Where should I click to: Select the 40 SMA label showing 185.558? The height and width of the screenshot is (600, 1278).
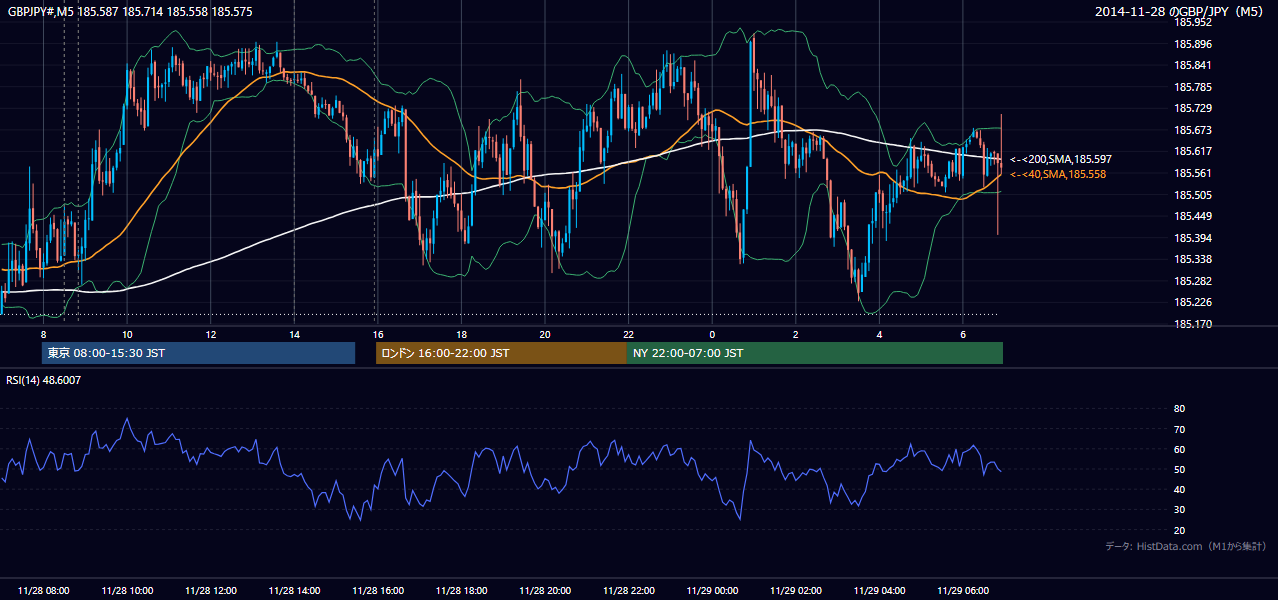pos(1058,174)
